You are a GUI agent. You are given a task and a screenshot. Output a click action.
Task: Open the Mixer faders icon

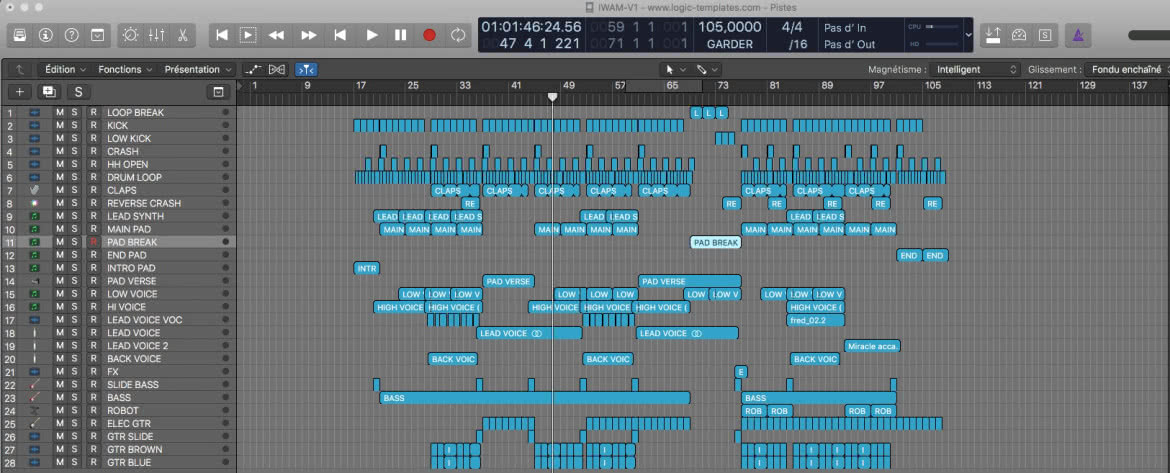pos(157,35)
